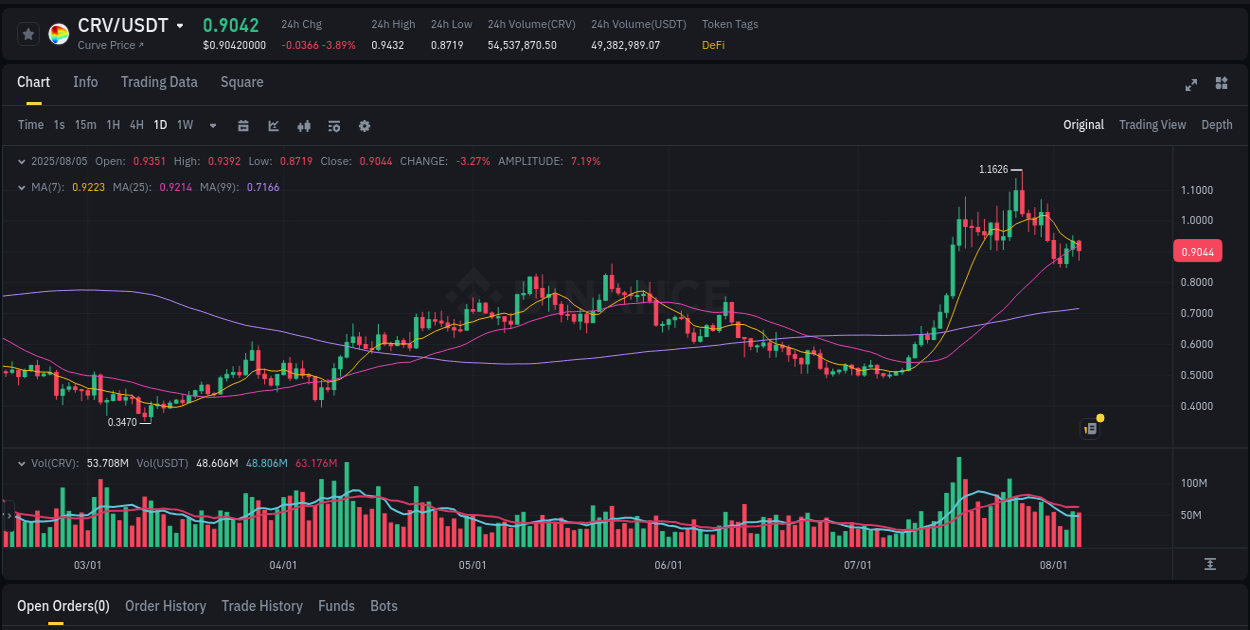Open the technical indicators panel
The width and height of the screenshot is (1250, 630).
(x=333, y=126)
